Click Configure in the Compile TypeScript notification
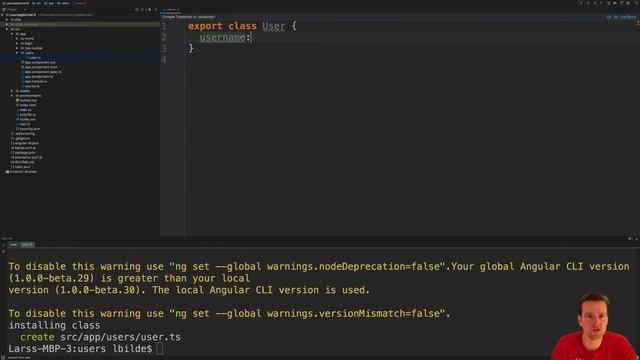The image size is (640, 360). (x=628, y=17)
